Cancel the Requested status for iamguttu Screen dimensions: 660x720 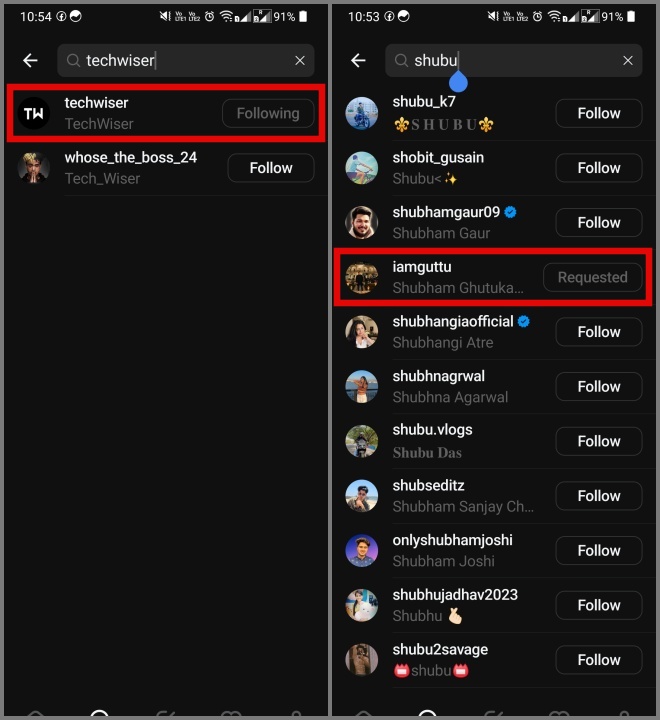click(592, 277)
